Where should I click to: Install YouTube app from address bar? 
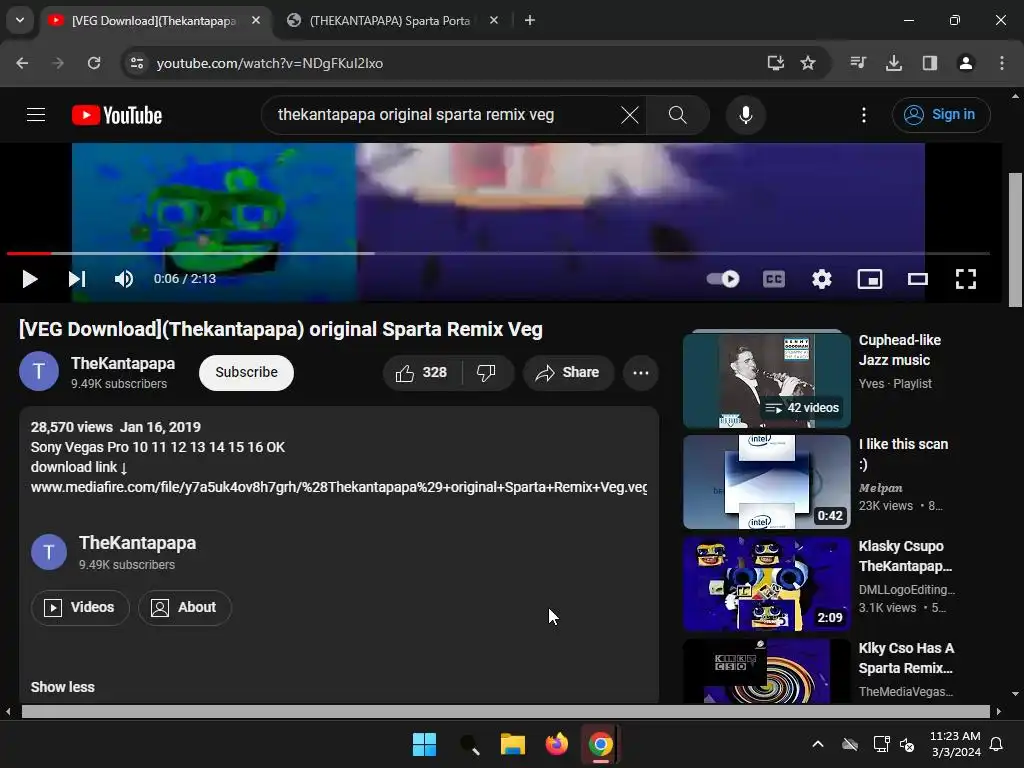coord(775,63)
